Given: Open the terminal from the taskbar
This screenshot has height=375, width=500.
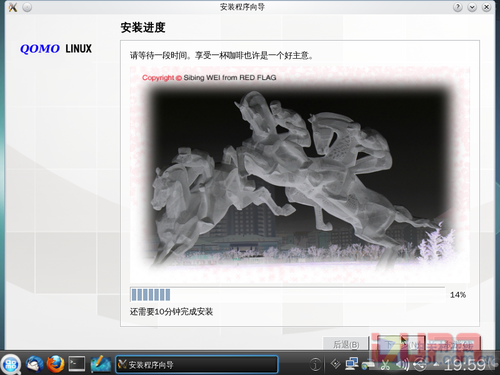Looking at the screenshot, I should pyautogui.click(x=77, y=364).
